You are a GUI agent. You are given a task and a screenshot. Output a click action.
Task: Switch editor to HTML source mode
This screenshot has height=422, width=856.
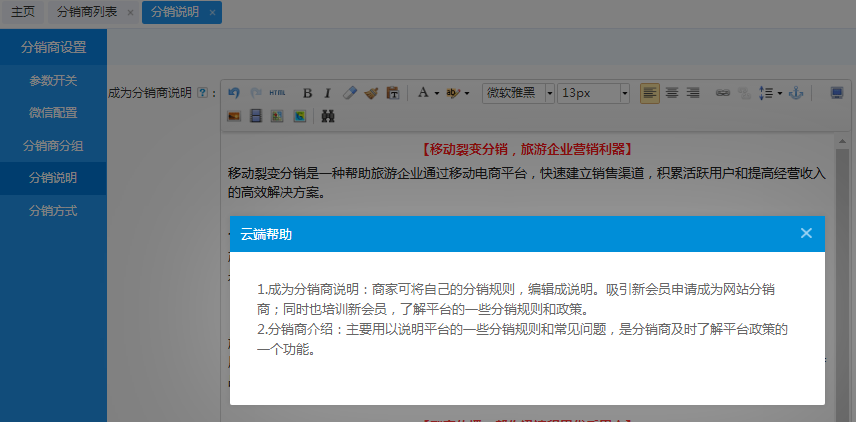[277, 93]
